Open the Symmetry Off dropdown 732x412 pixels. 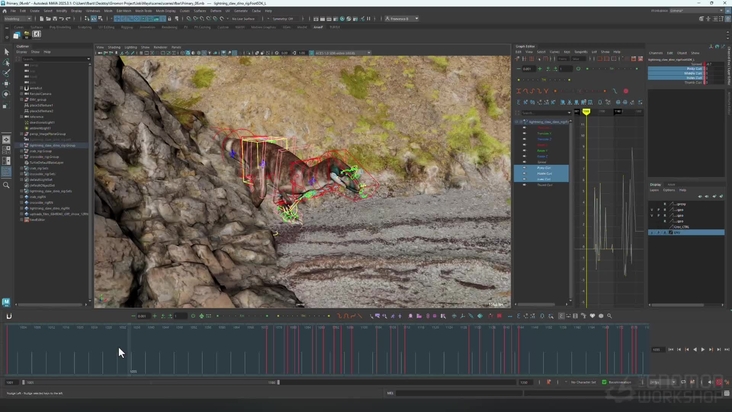point(285,19)
